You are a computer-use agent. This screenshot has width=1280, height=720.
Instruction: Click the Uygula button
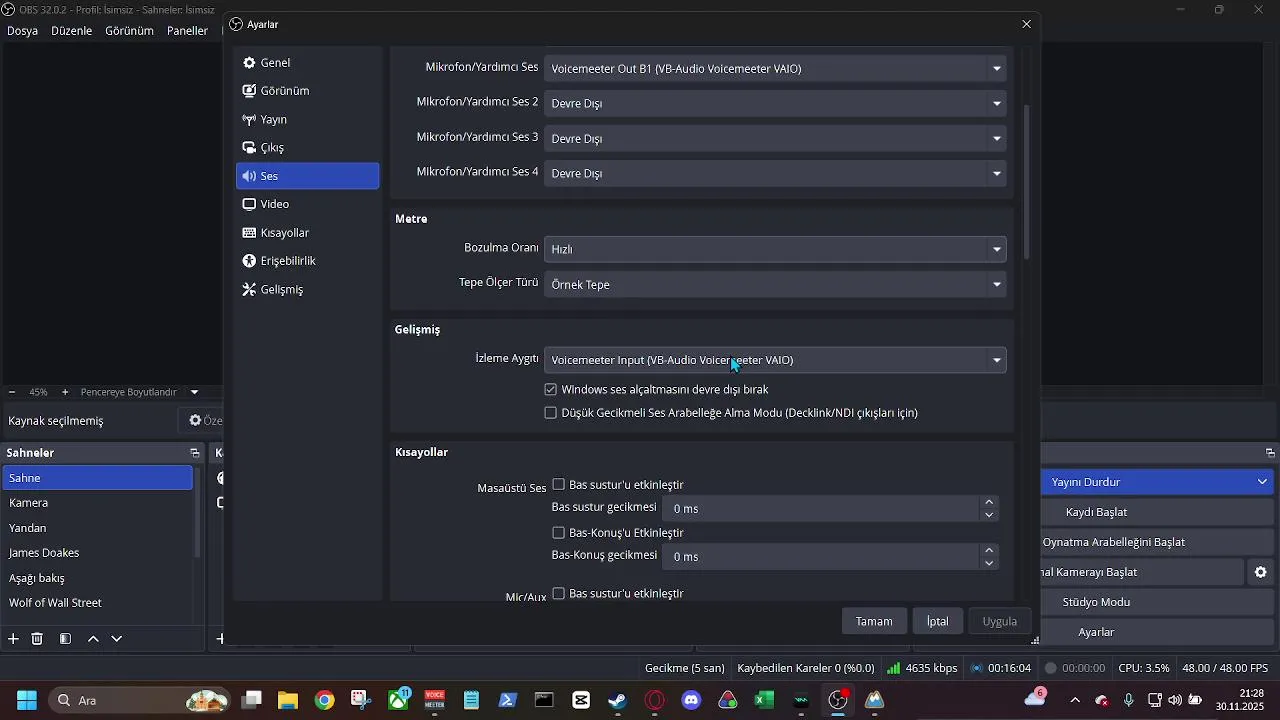click(x=1000, y=621)
